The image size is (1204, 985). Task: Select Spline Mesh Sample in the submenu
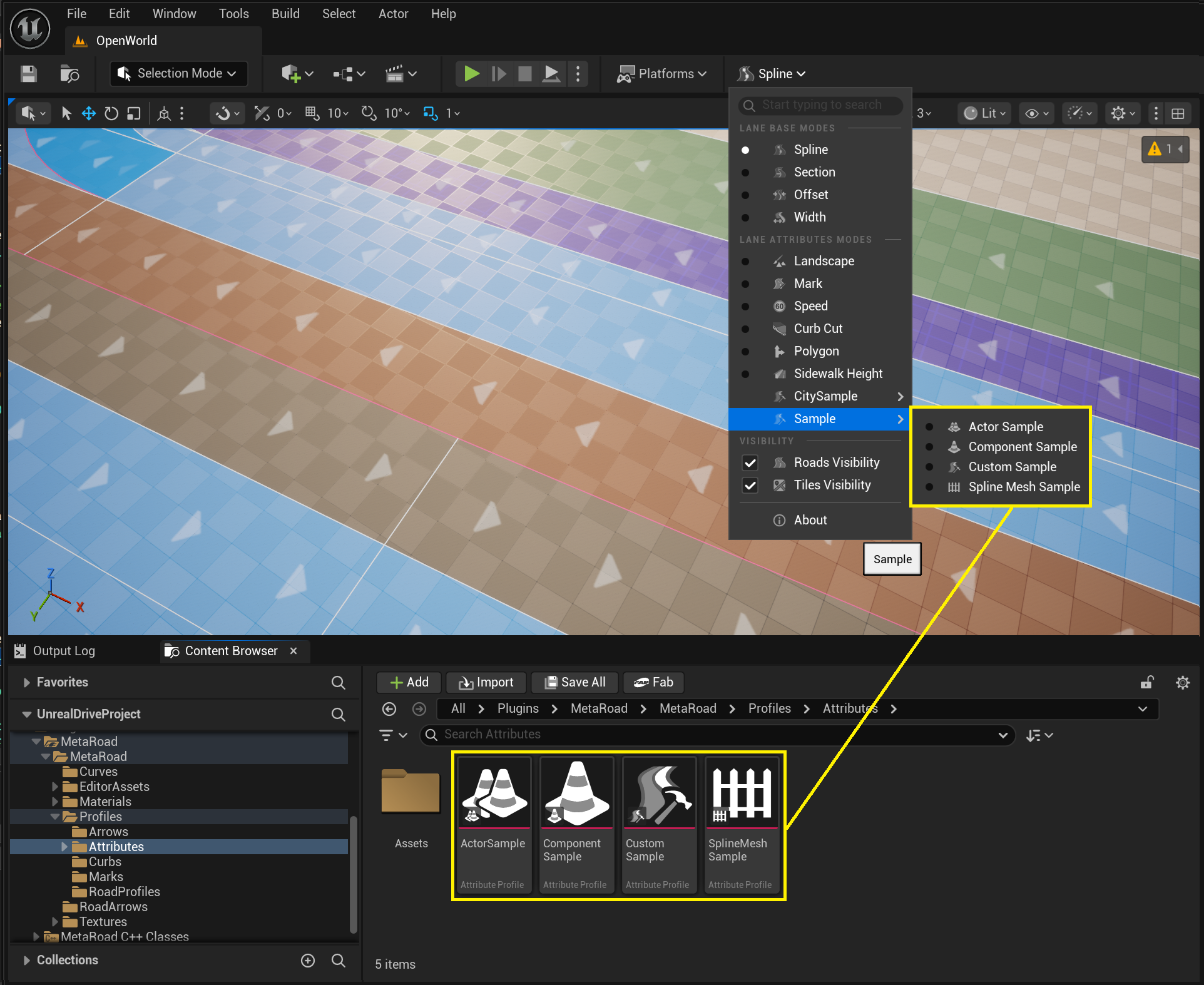click(x=1001, y=487)
